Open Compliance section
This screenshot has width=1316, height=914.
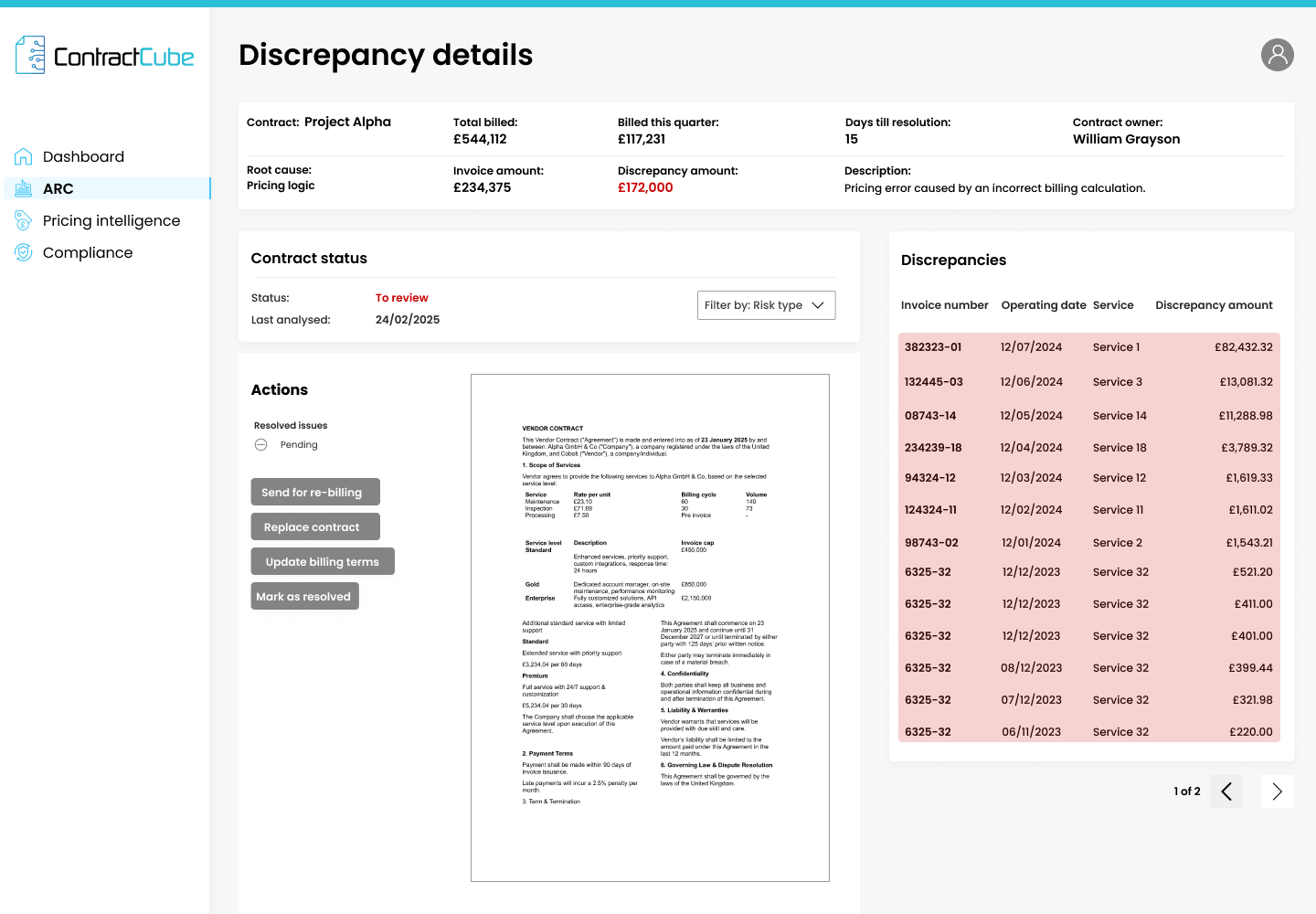point(88,252)
